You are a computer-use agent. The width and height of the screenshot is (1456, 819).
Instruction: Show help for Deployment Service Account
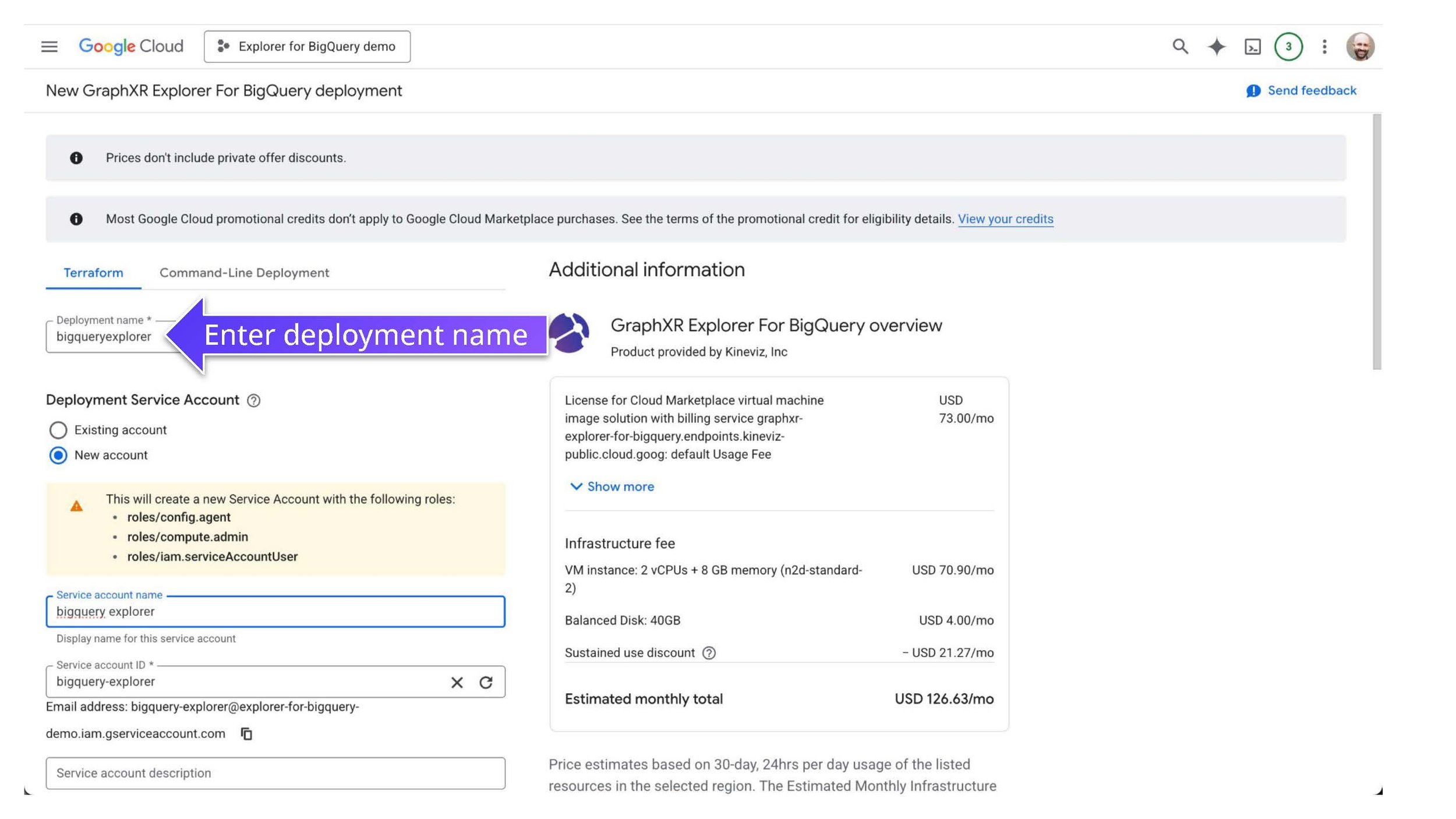tap(253, 401)
